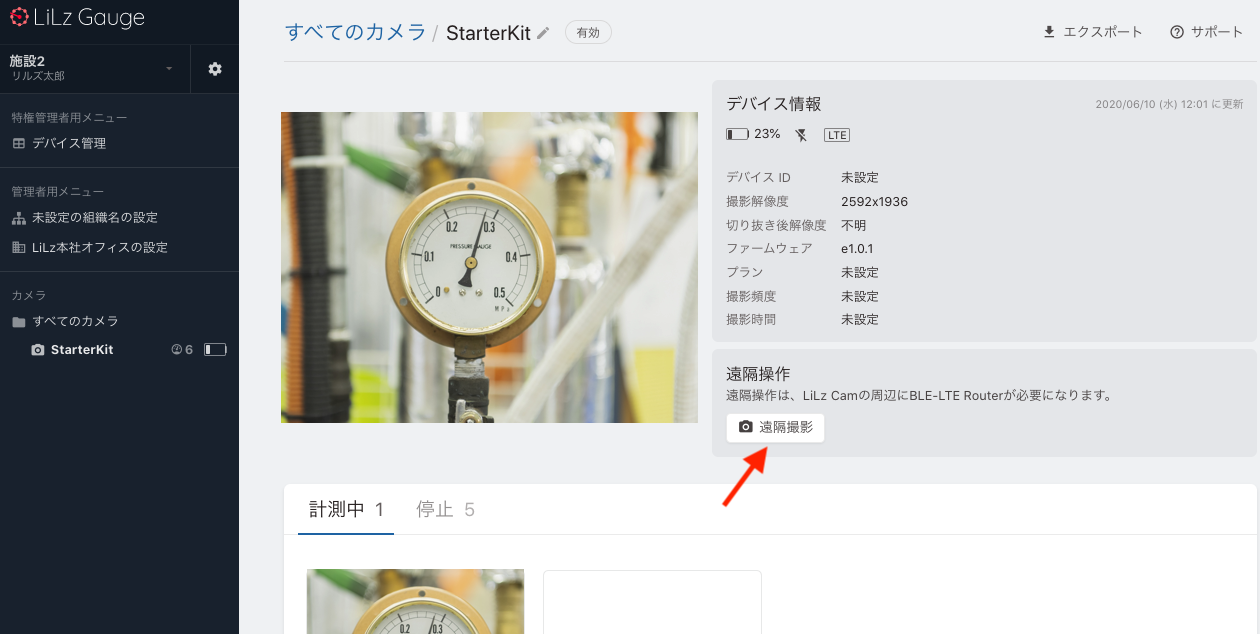Click the StarterKit sidebar battery icon
This screenshot has width=1260, height=634.
215,350
